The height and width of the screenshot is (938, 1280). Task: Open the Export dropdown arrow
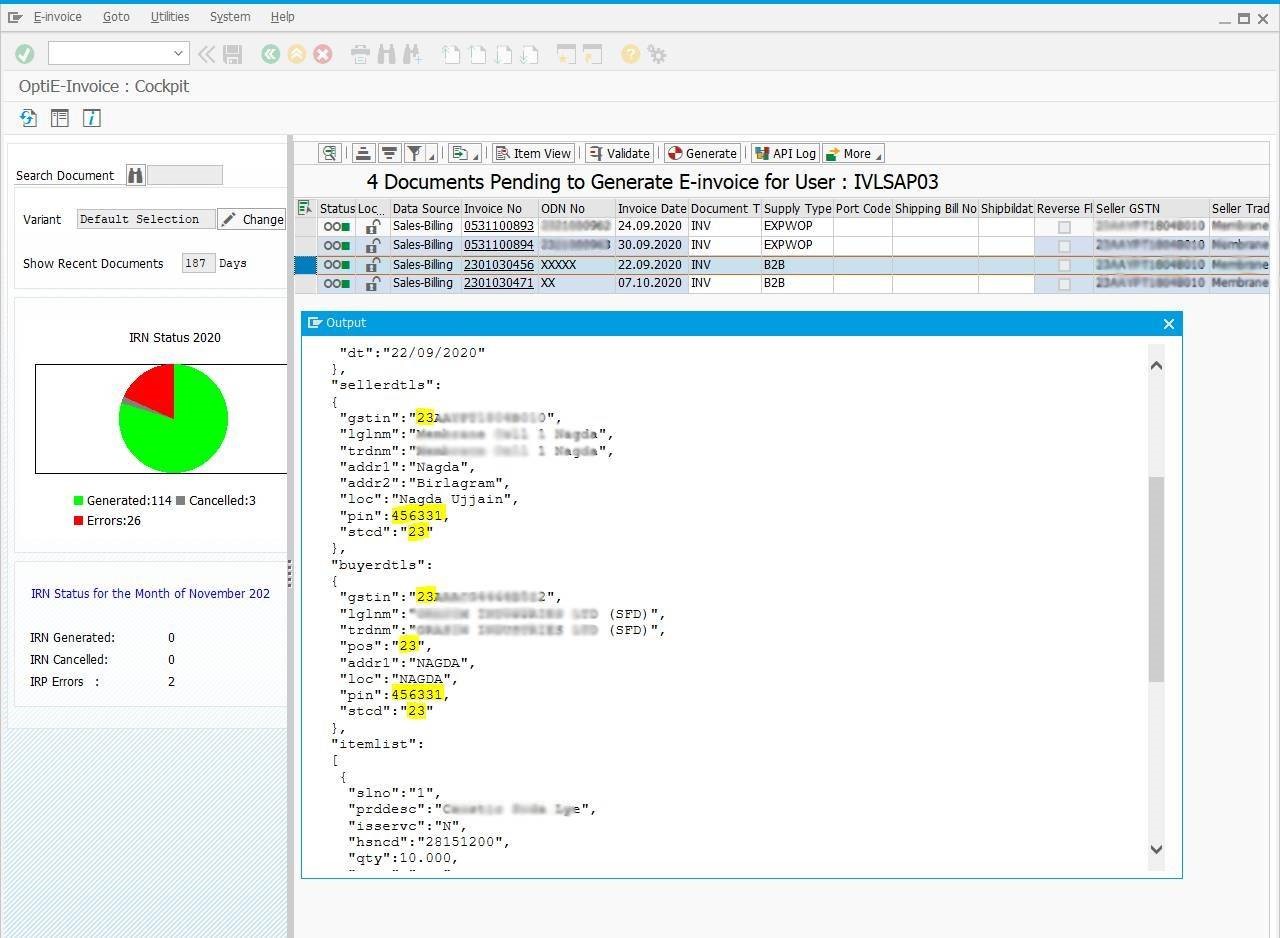click(476, 155)
